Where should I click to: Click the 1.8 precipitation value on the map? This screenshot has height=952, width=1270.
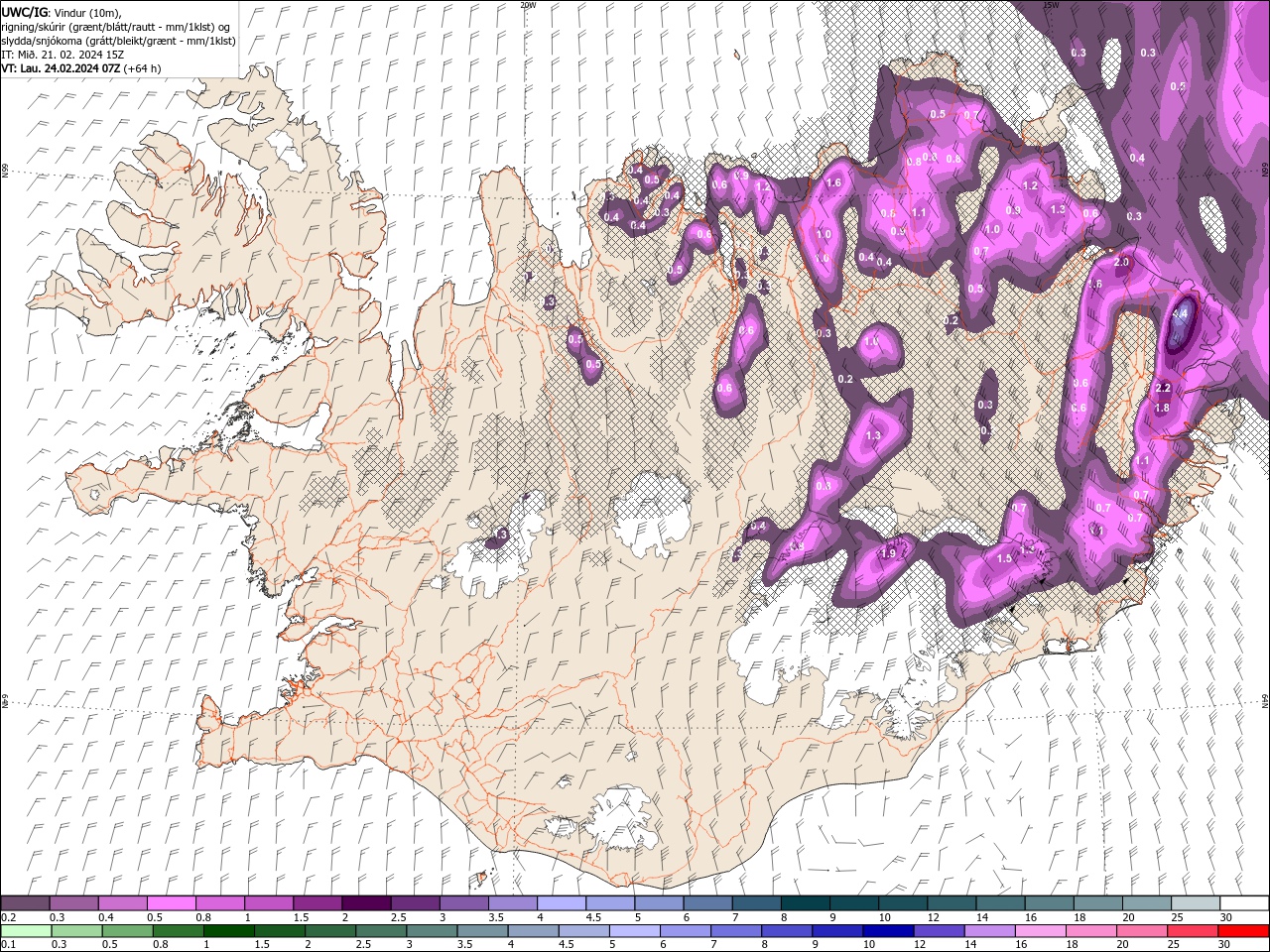pyautogui.click(x=1162, y=408)
